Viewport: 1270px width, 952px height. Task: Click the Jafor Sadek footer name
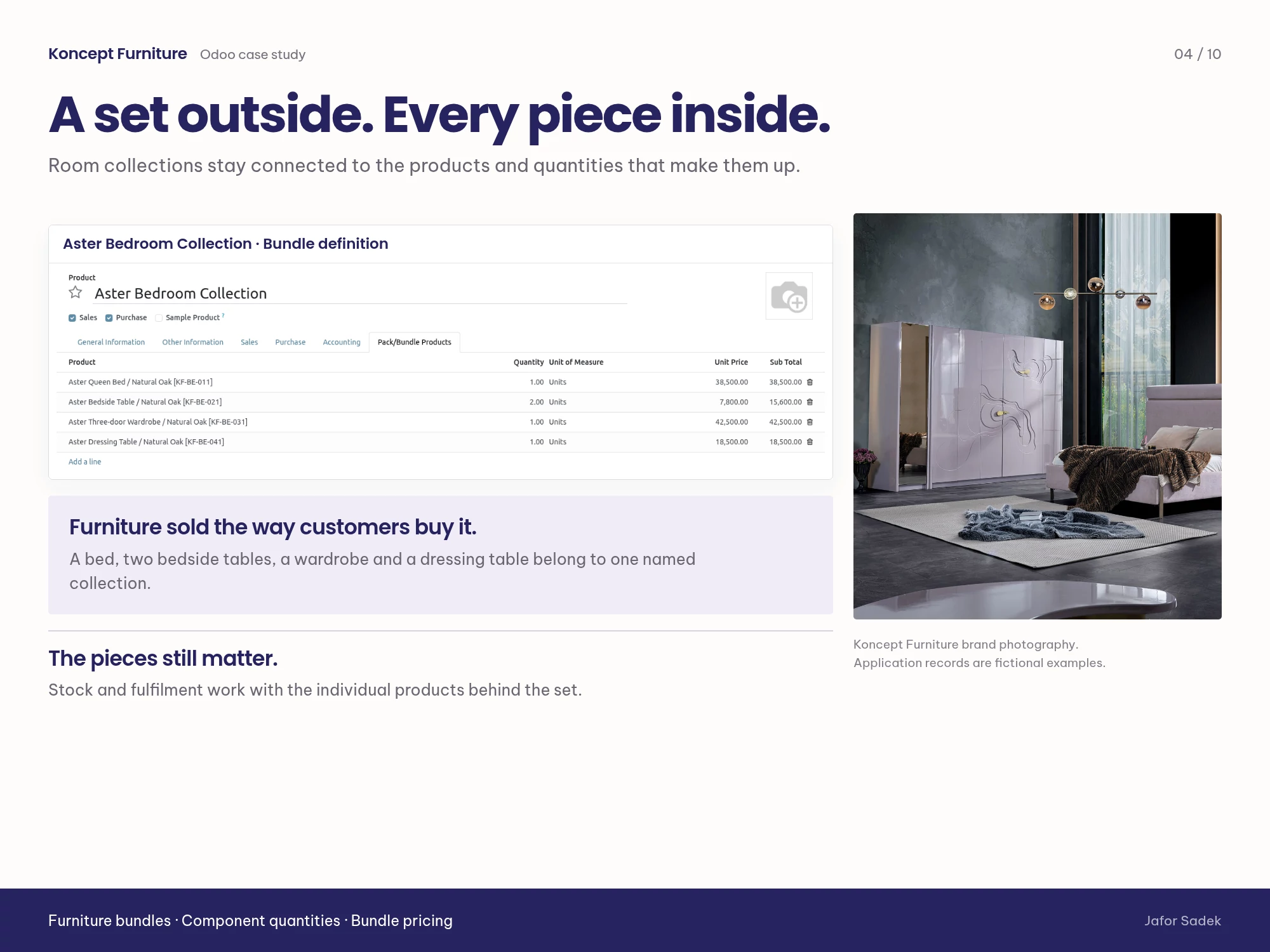coord(1182,921)
